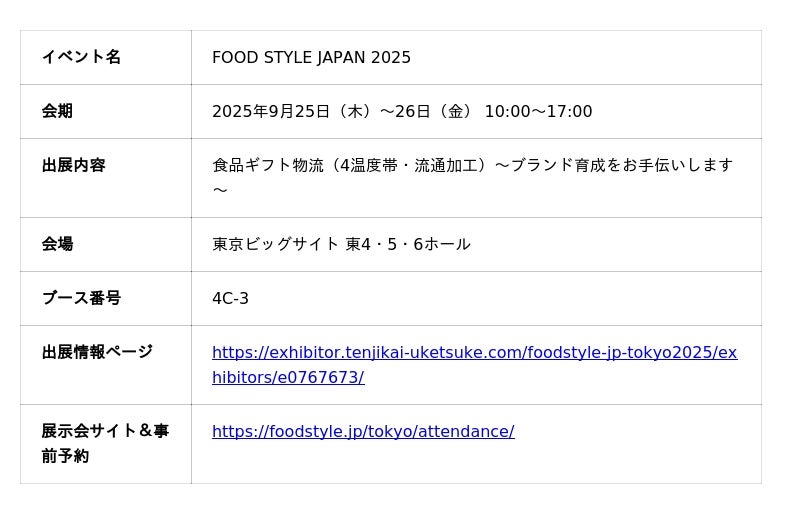The width and height of the screenshot is (800, 514).
Task: Click the 会場 row label
Action: click(57, 244)
